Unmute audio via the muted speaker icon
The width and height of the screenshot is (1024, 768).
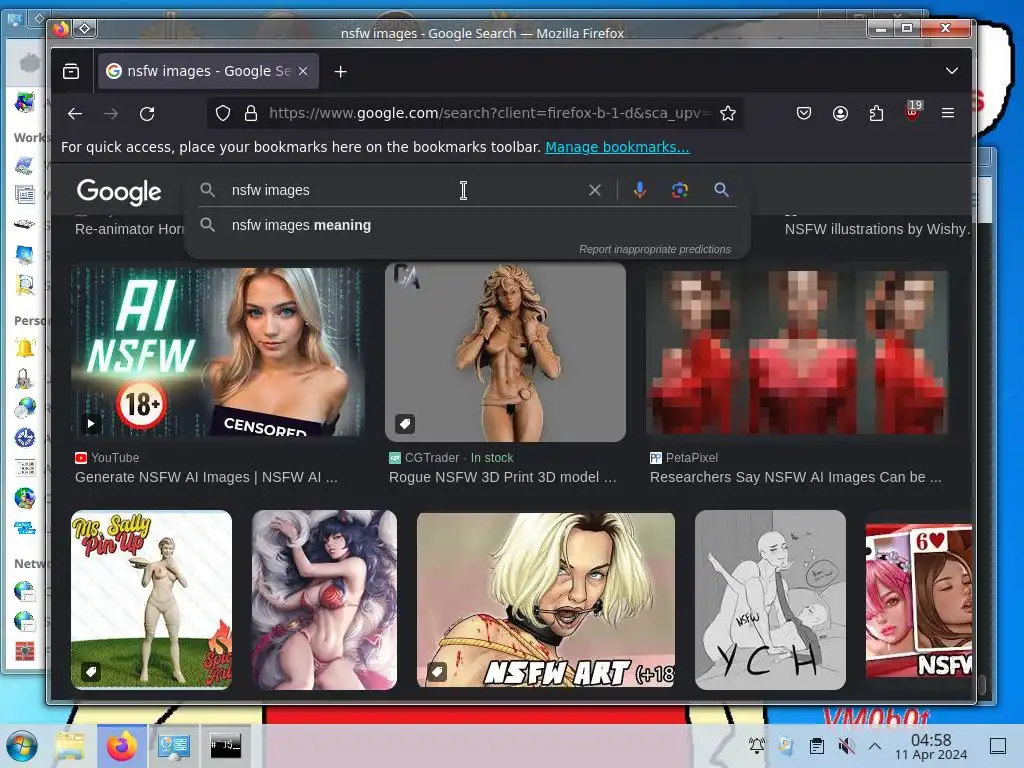coord(846,745)
